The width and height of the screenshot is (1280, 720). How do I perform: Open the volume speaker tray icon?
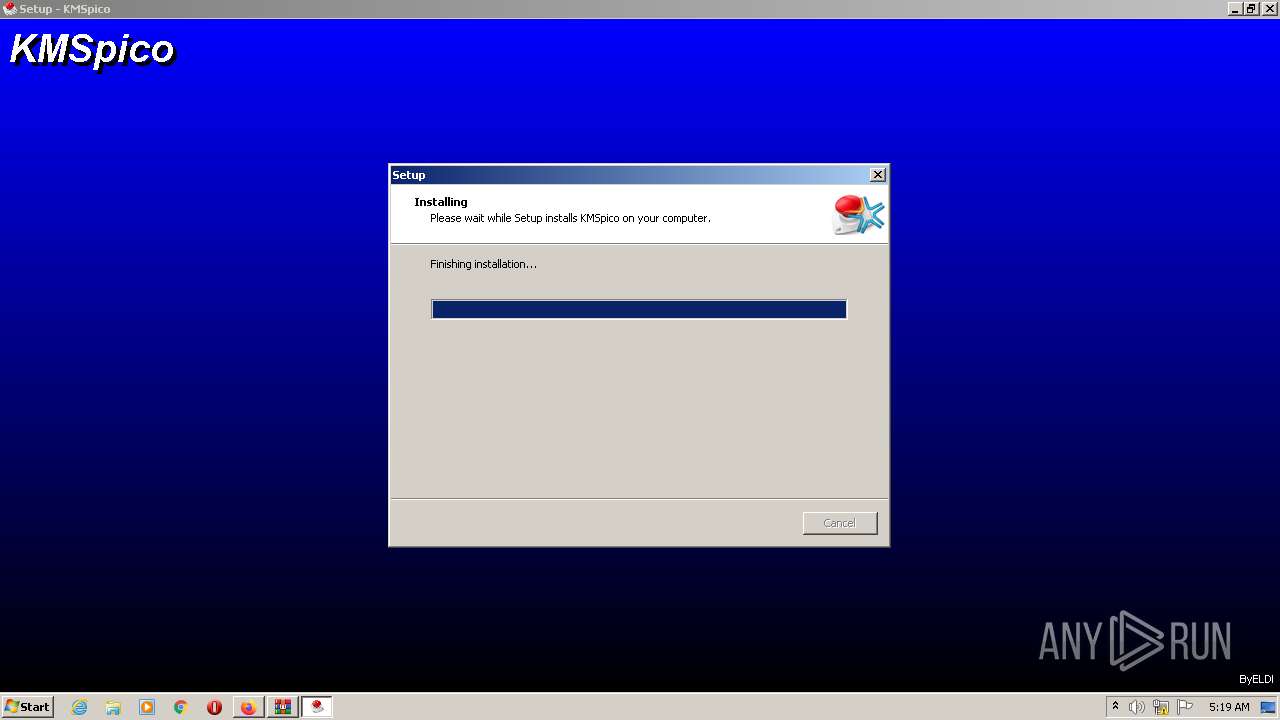pos(1137,707)
